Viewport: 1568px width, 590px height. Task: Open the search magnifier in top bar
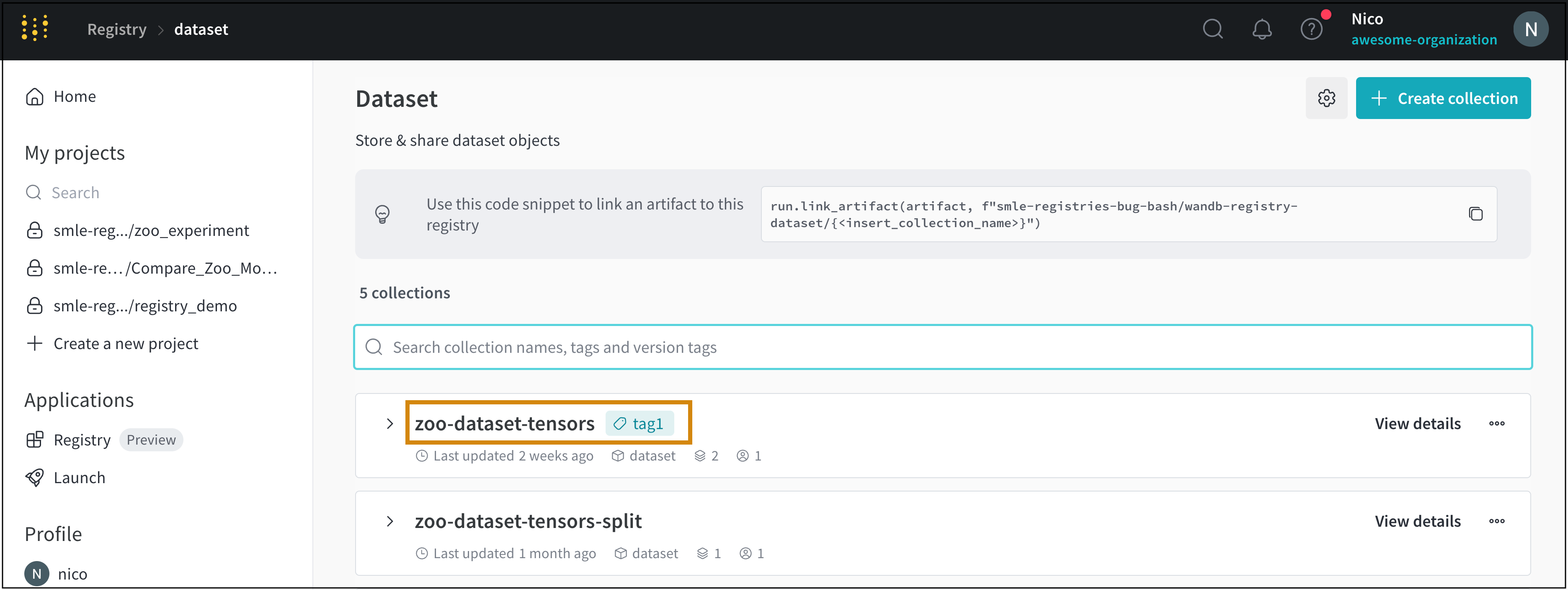point(1212,28)
